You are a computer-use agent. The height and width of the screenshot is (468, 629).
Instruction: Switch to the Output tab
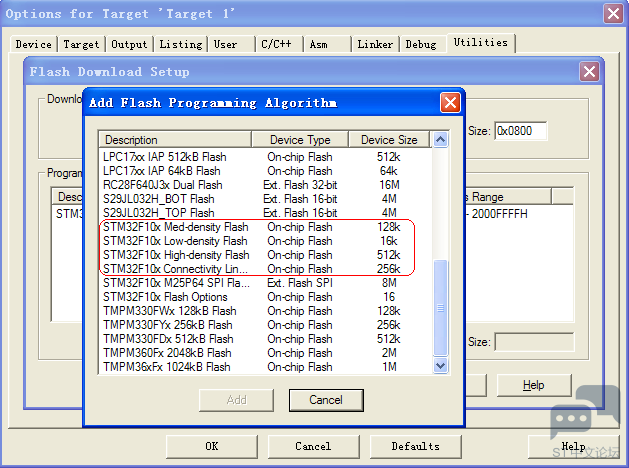(x=129, y=44)
